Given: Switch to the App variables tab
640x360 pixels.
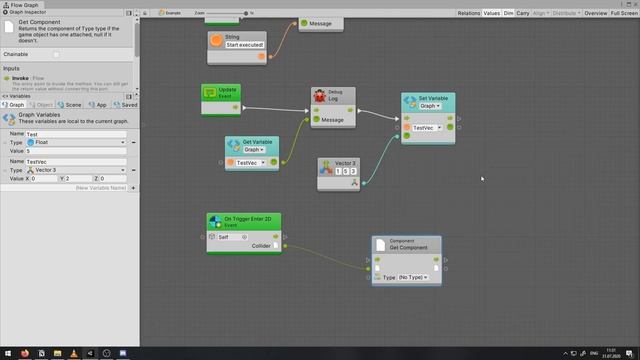Looking at the screenshot, I should pyautogui.click(x=98, y=105).
